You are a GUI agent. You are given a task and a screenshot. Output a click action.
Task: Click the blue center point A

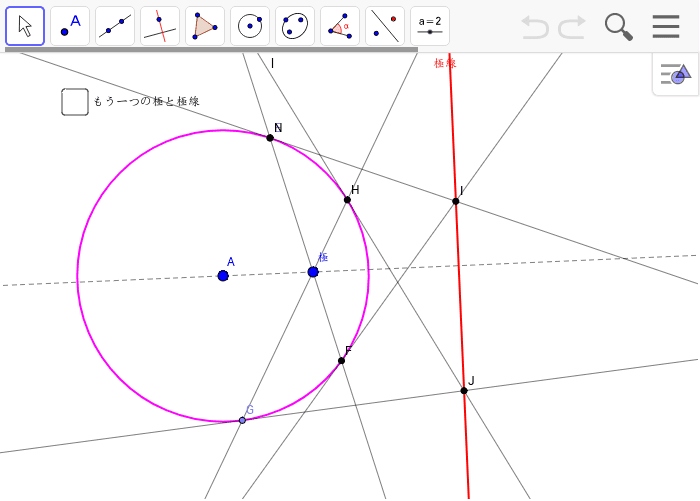coord(223,276)
